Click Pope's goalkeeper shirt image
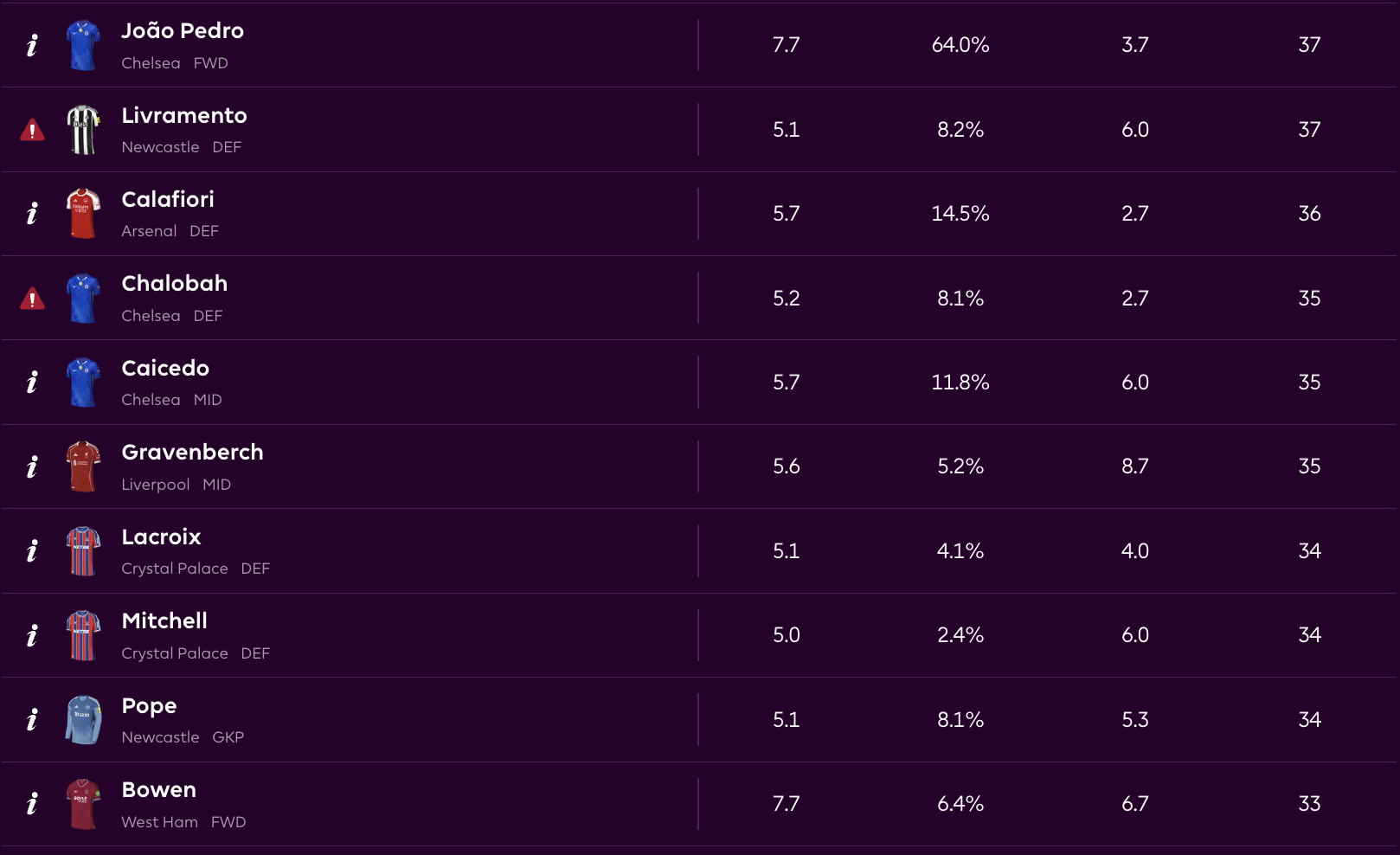Screen dimensions: 1400x855 pyautogui.click(x=83, y=720)
